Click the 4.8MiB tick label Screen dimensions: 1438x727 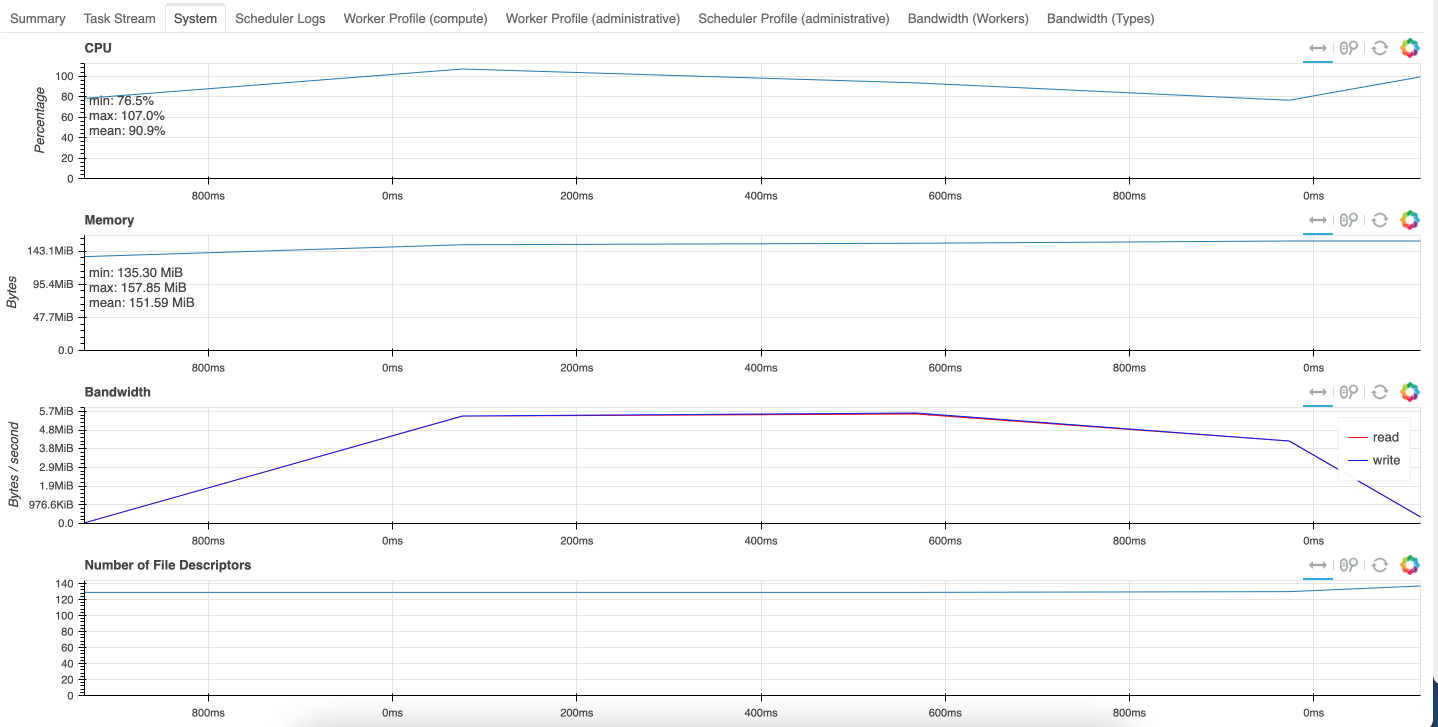coord(56,430)
